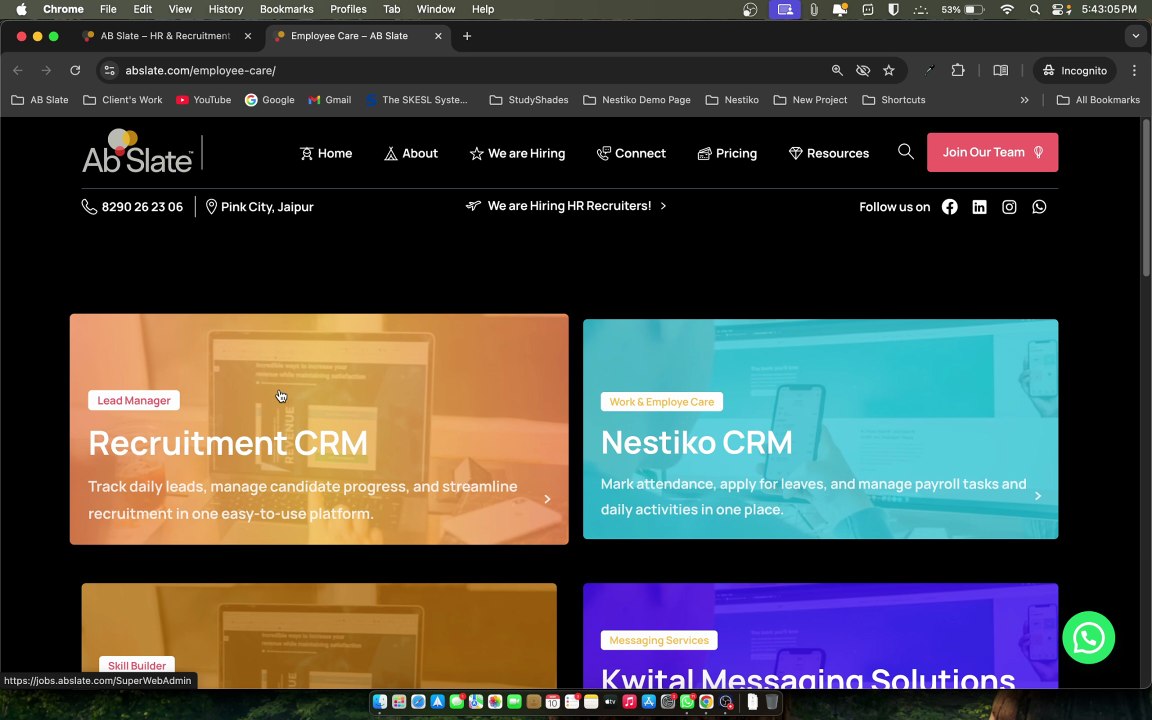1152x720 pixels.
Task: Show hidden bookmarks with the double chevron
Action: click(x=1024, y=100)
